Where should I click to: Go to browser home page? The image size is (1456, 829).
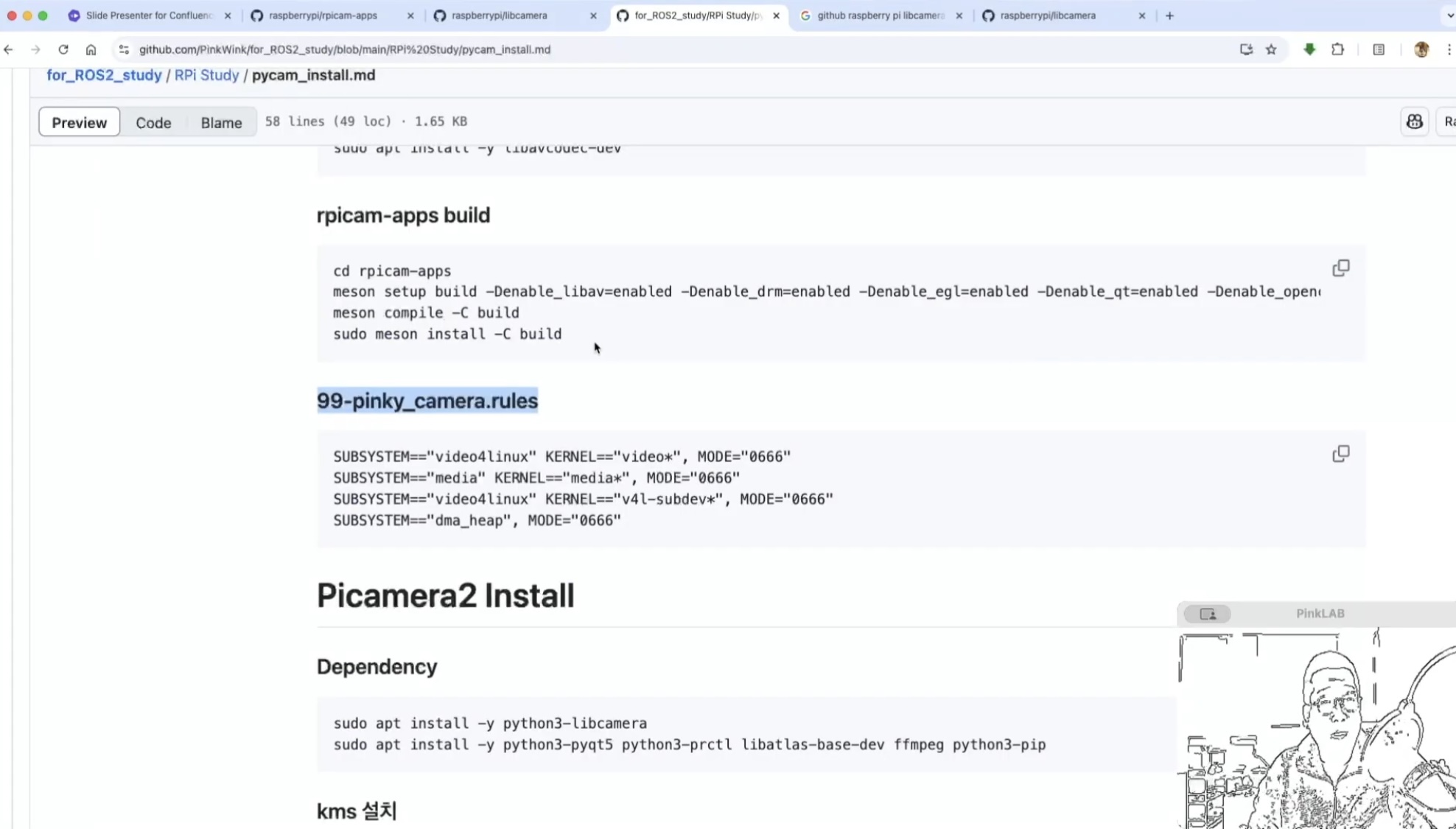[x=91, y=49]
